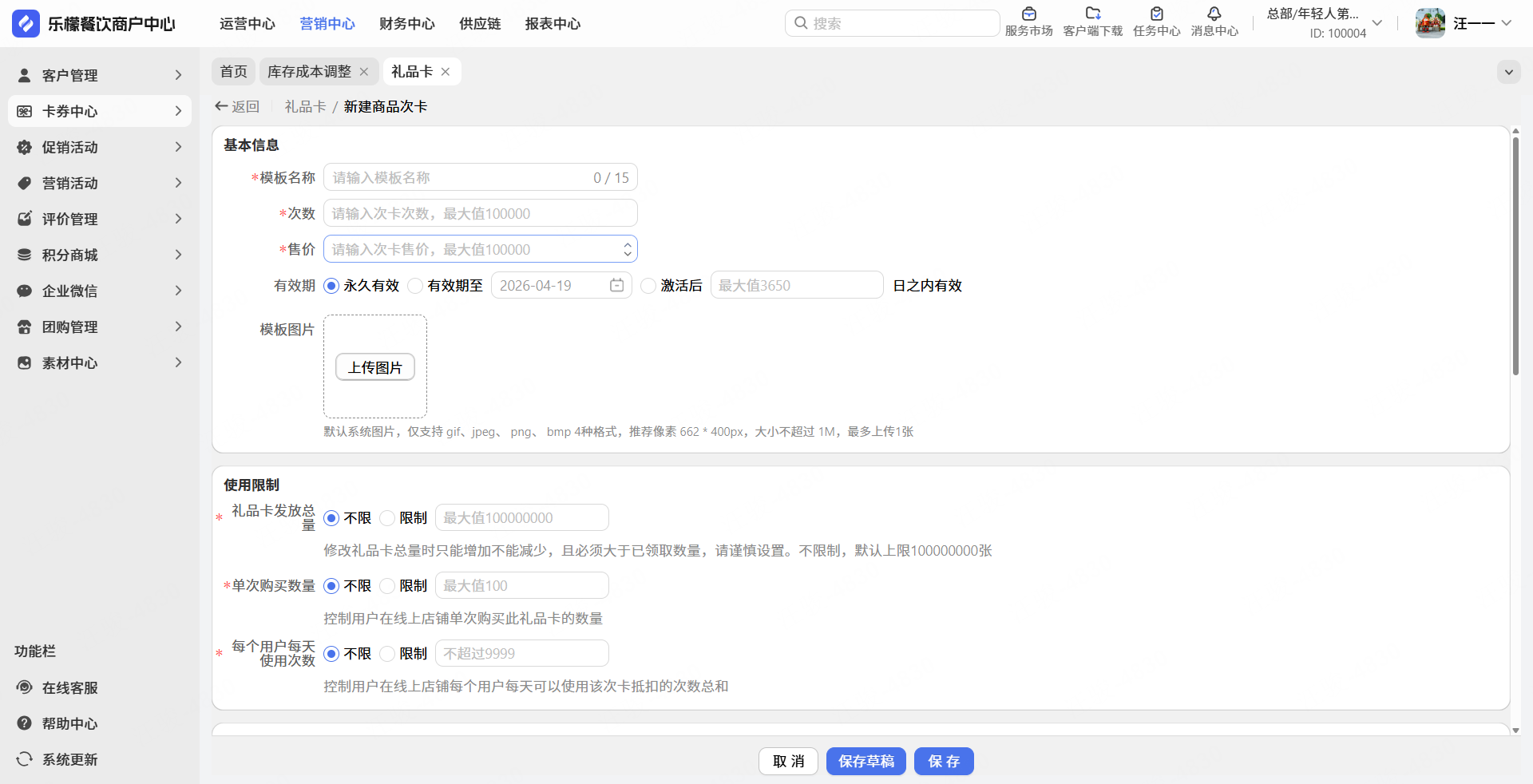Expand the tab list chevron button
Screen dimensions: 1533x784
1508,72
